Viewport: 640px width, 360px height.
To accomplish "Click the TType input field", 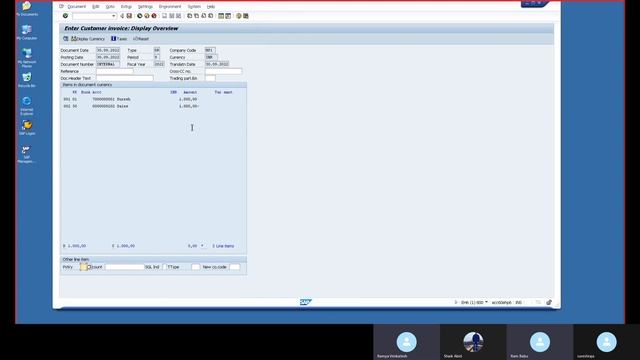I will pos(196,267).
